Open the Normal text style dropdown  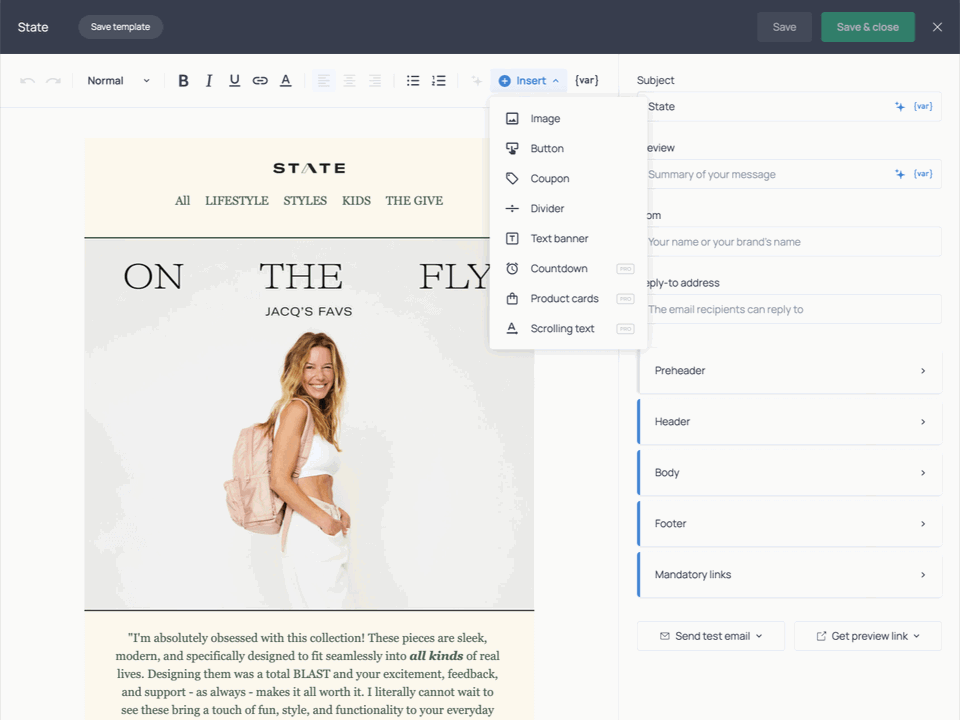coord(117,80)
